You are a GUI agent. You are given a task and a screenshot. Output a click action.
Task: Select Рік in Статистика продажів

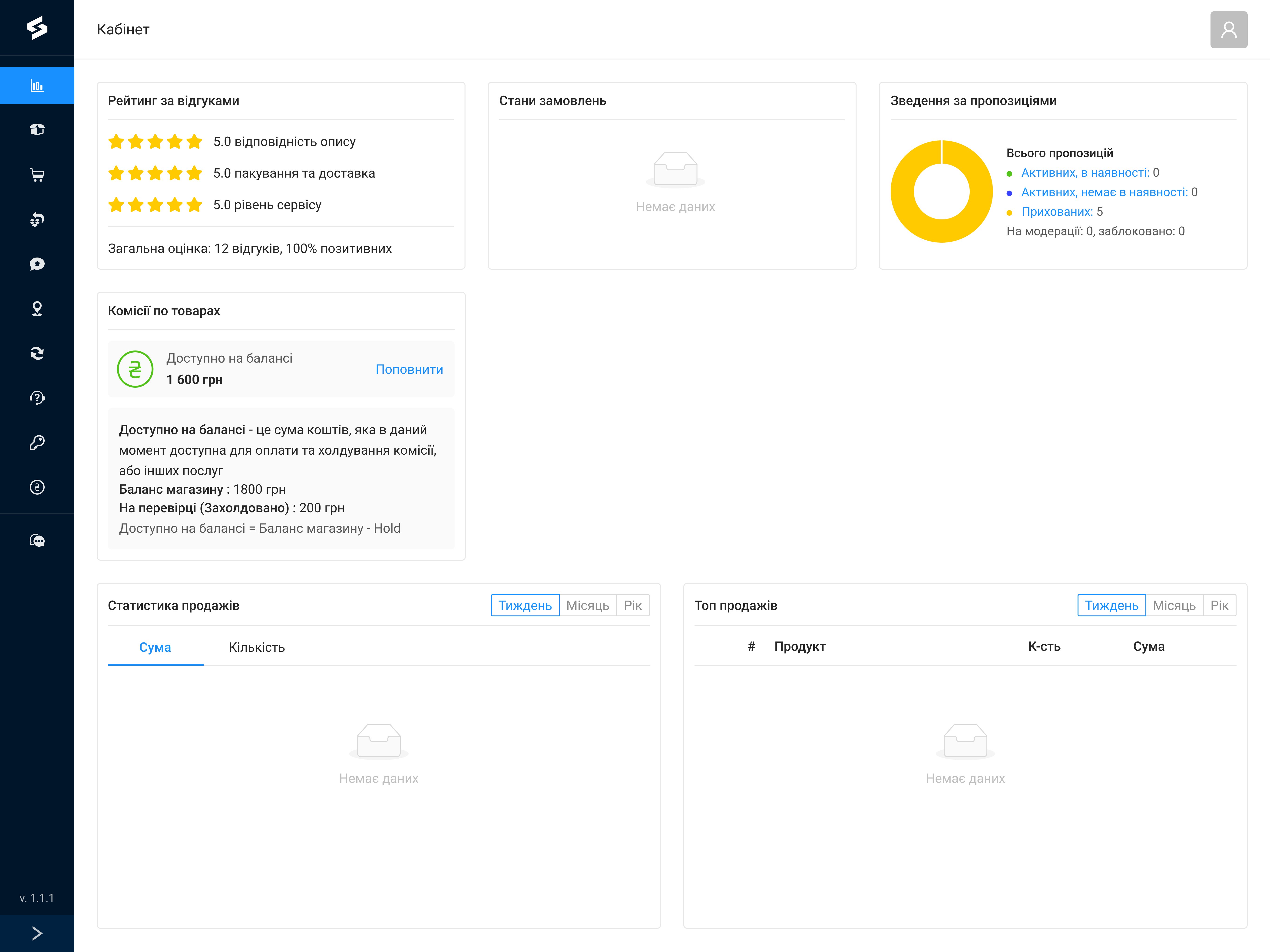click(x=632, y=605)
